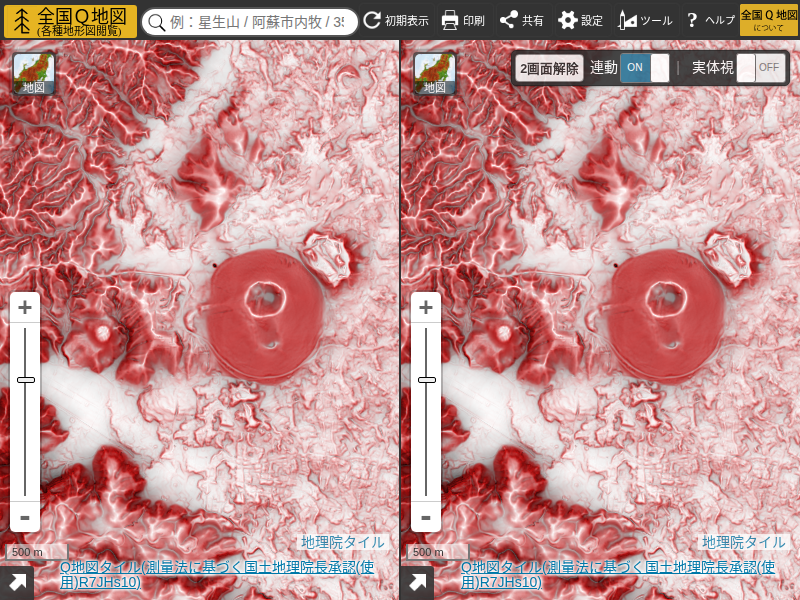This screenshot has width=800, height=600.
Task: Open the ヘルプ help menu
Action: coord(710,21)
